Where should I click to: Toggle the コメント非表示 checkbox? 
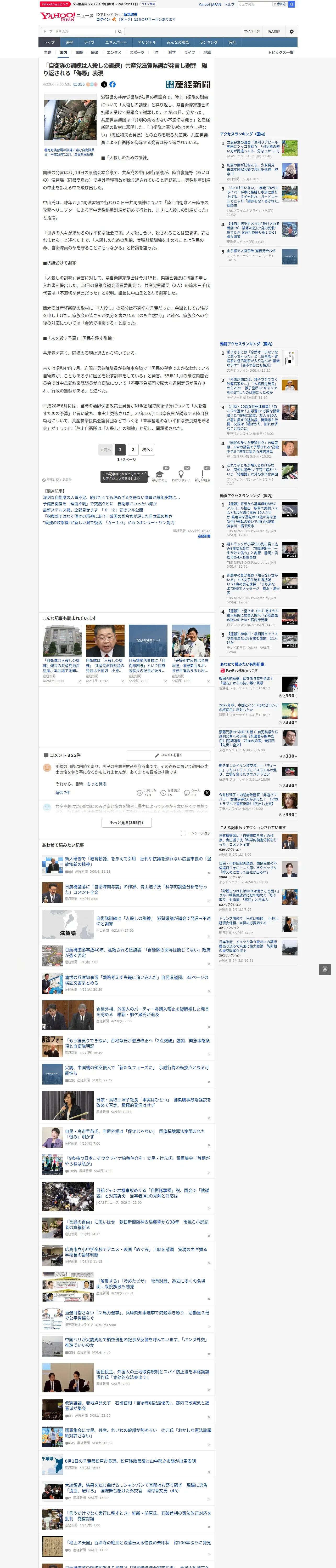[x=183, y=833]
